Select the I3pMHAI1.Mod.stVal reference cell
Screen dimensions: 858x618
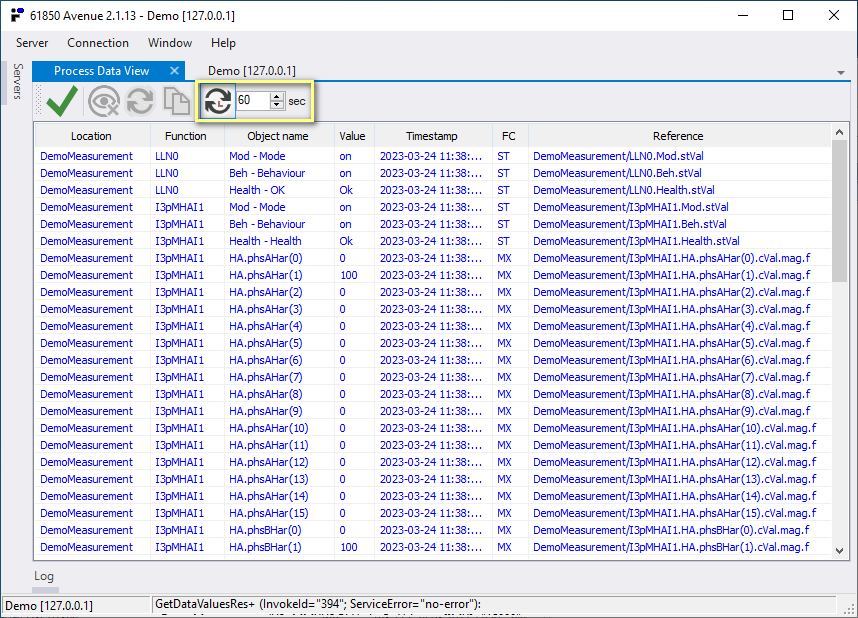pyautogui.click(x=631, y=207)
